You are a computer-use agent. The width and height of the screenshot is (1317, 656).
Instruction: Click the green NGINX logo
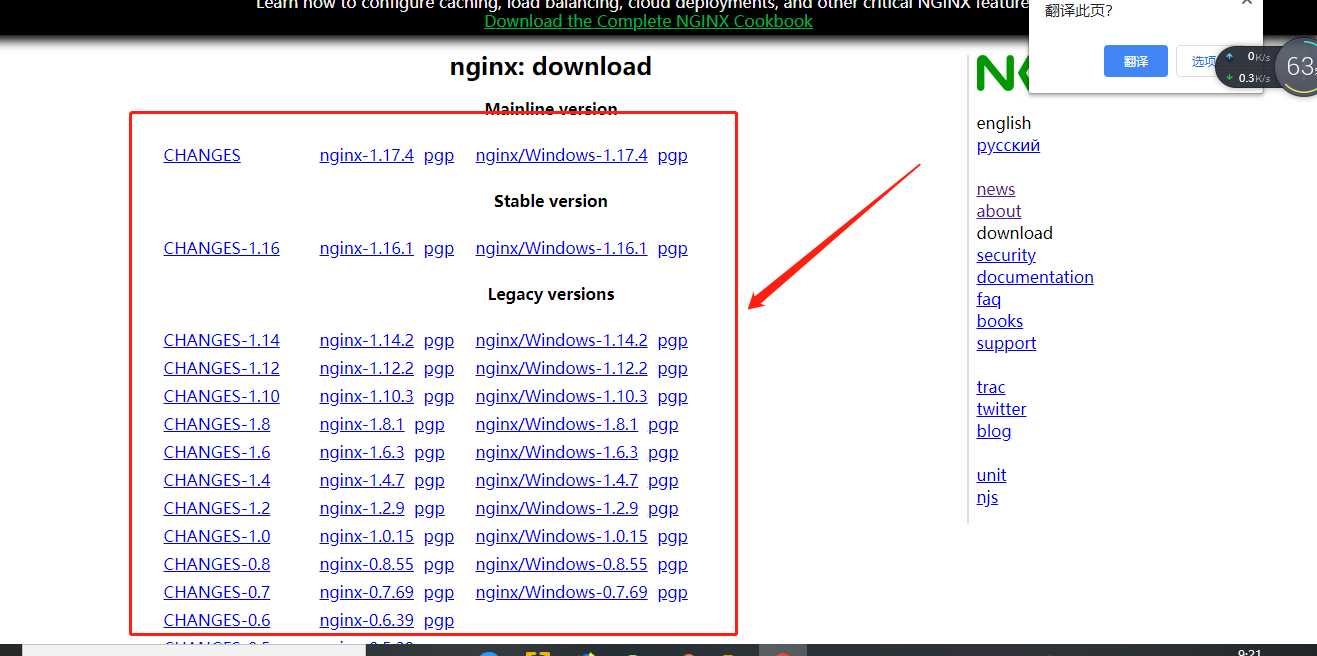[x=1003, y=73]
